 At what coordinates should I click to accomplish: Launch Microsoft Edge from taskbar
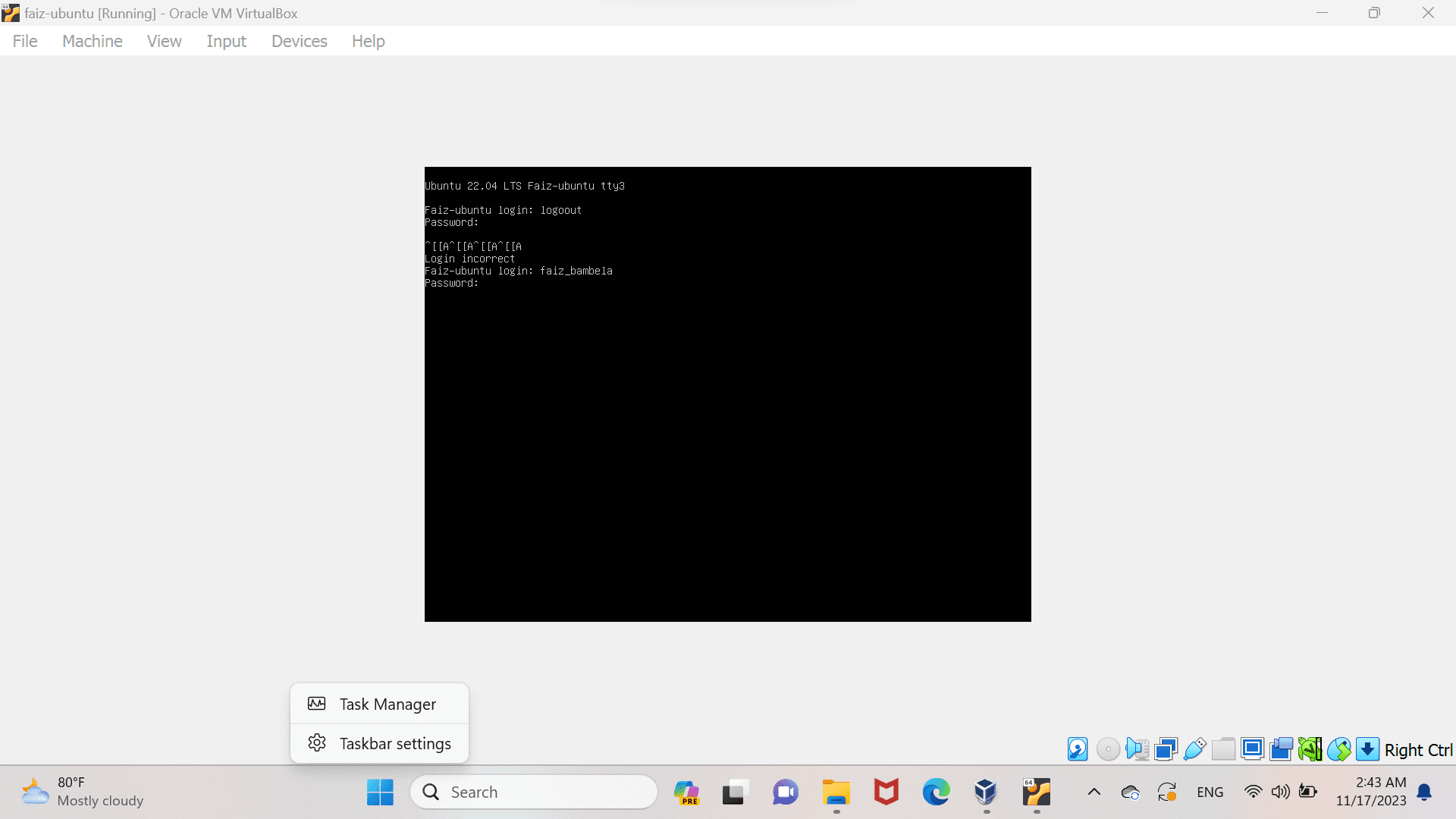936,792
